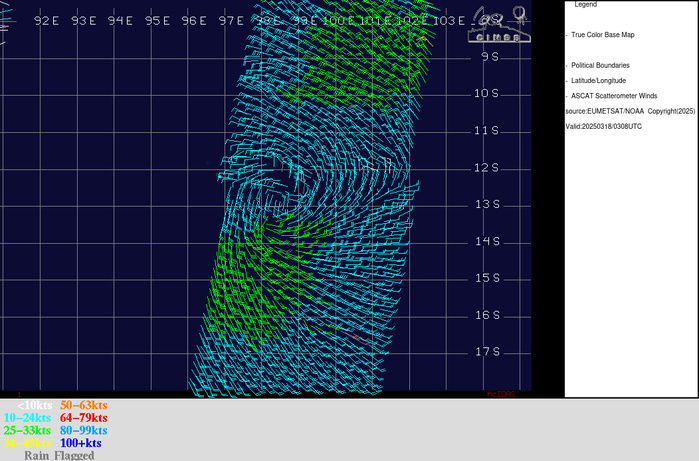699x461 pixels.
Task: Click the red '64-79kts' wind speed key
Action: [84, 418]
